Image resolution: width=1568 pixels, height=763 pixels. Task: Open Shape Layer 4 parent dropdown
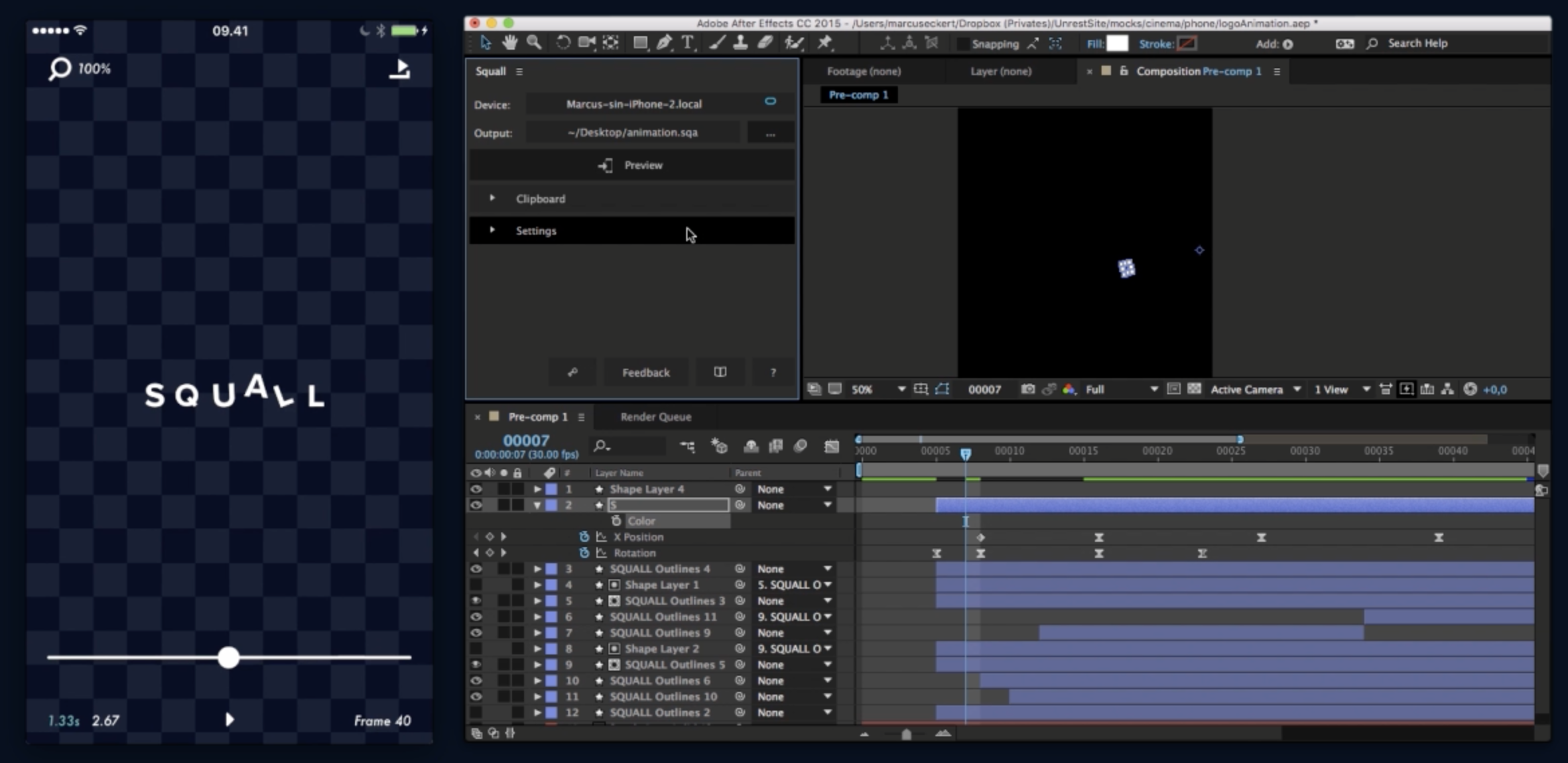(x=794, y=489)
